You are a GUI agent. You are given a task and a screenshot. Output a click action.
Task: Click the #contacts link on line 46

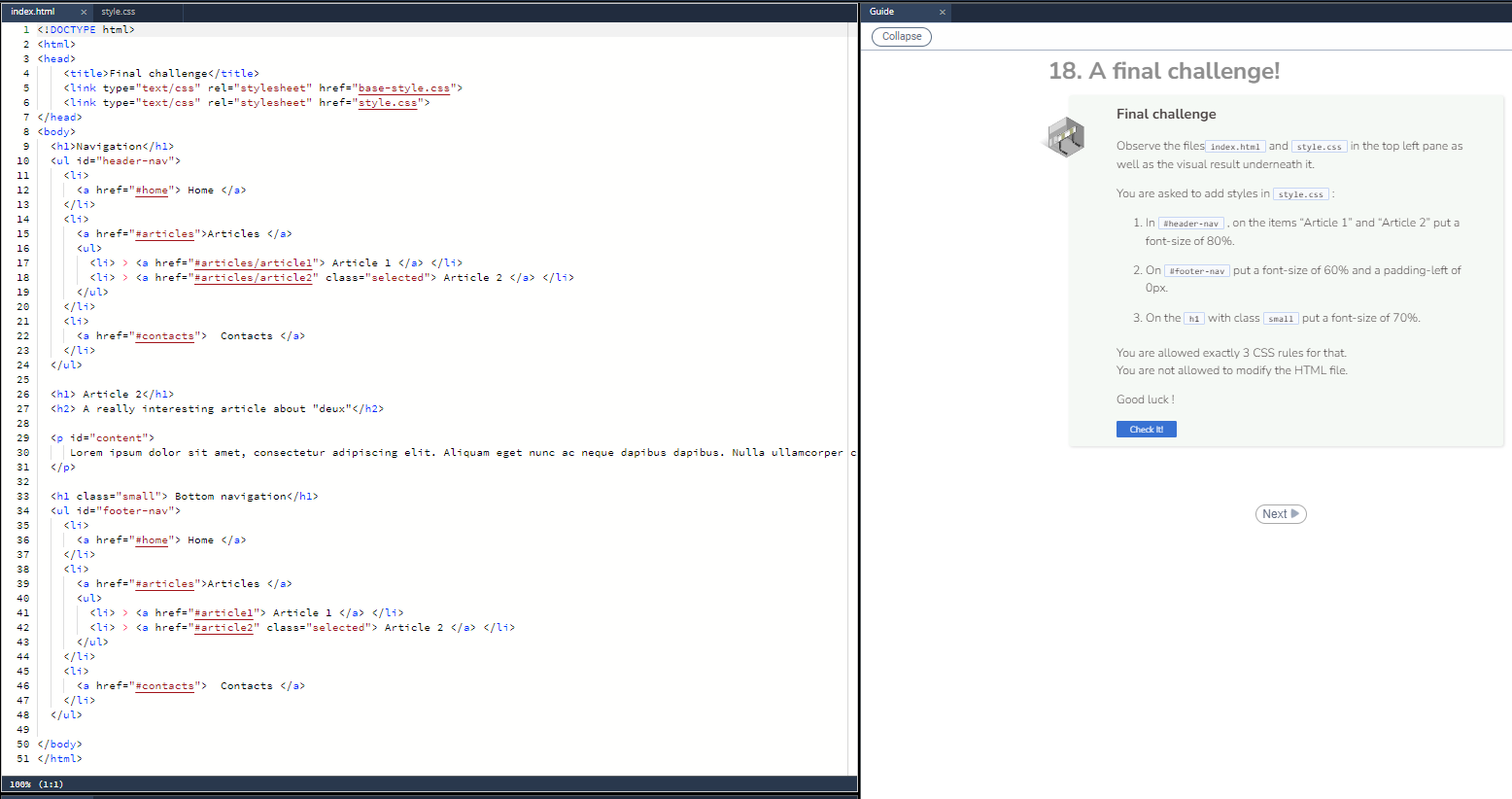pyautogui.click(x=165, y=685)
